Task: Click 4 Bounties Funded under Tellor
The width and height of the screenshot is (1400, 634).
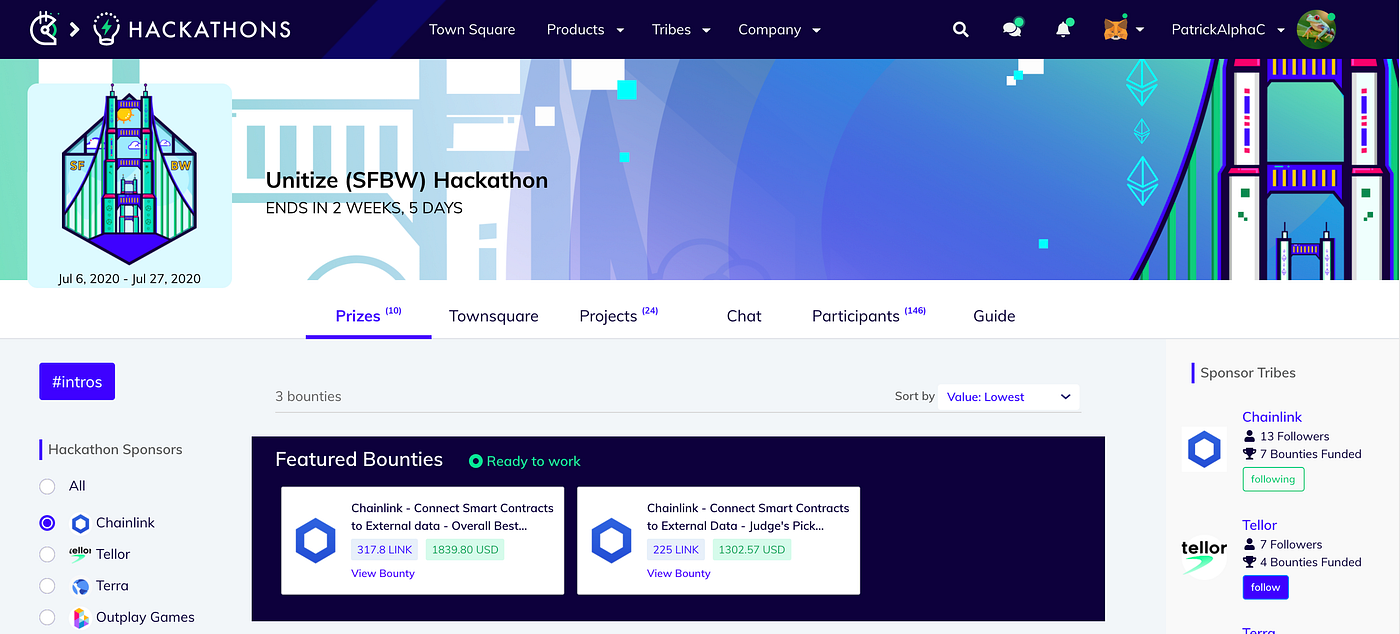Action: click(1302, 562)
